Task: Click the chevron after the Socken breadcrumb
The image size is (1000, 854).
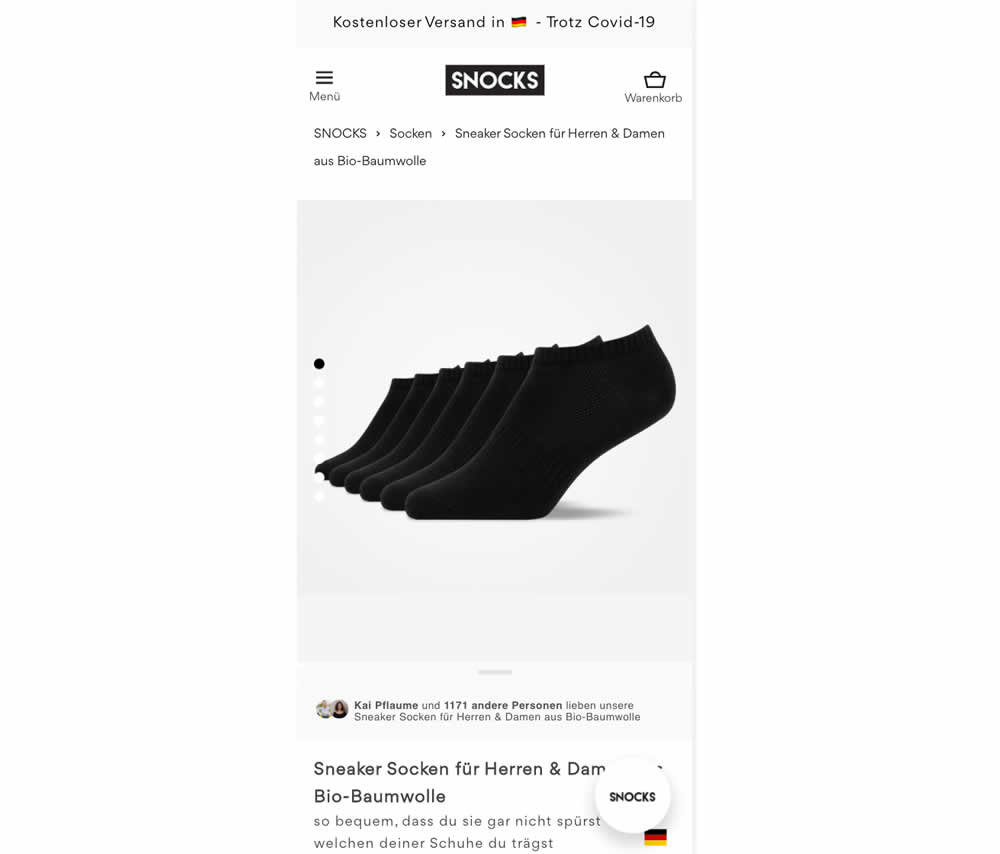Action: click(443, 133)
